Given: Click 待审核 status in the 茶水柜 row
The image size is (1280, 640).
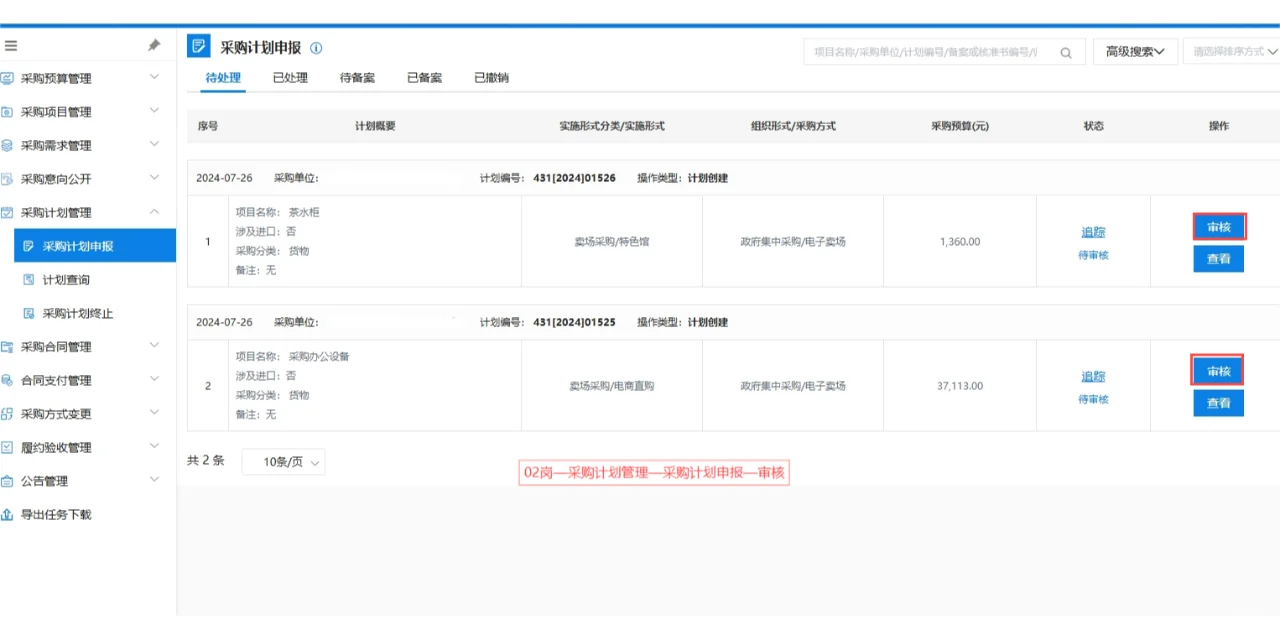Looking at the screenshot, I should [1093, 255].
